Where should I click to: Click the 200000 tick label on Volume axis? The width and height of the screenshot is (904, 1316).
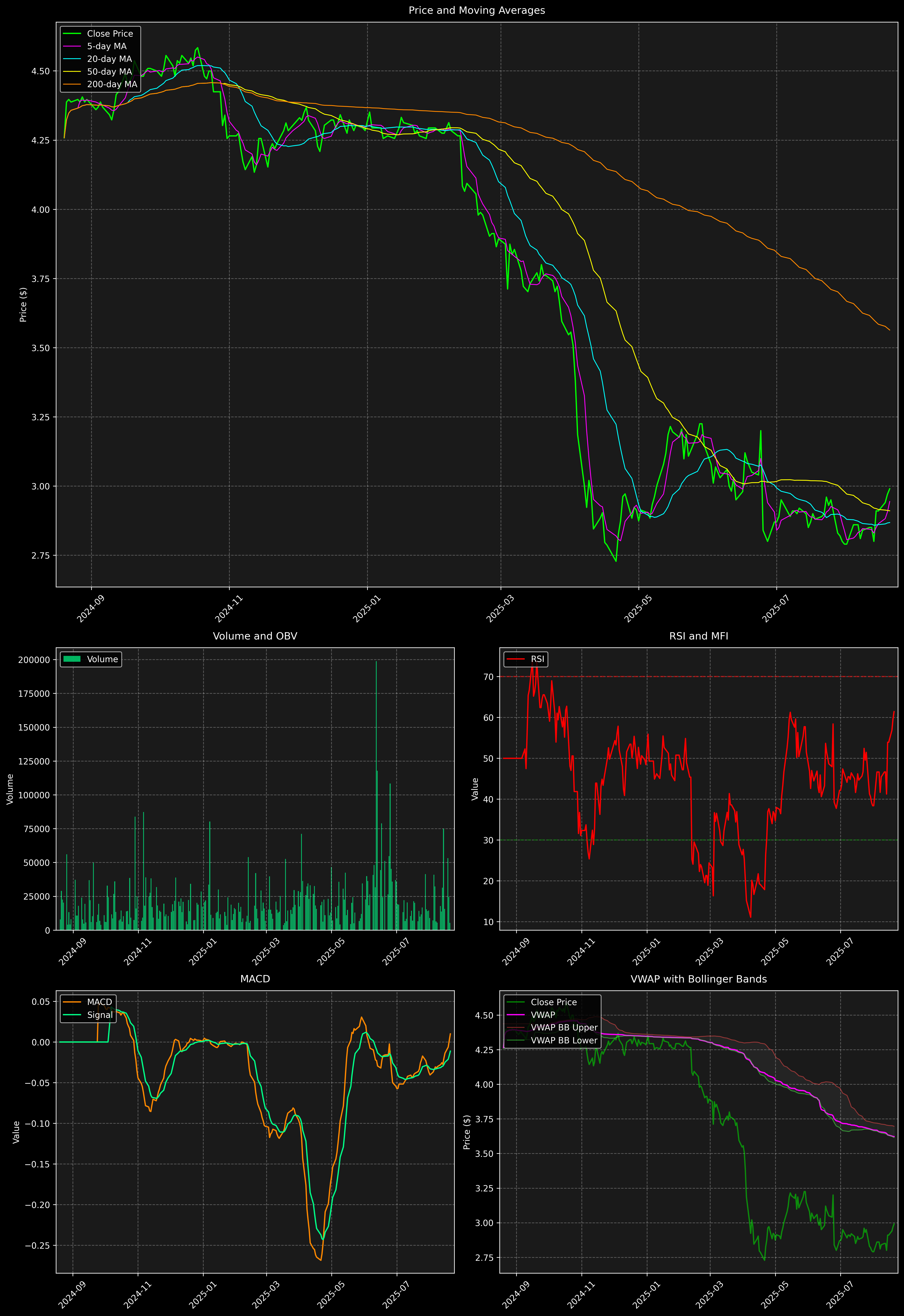click(34, 660)
